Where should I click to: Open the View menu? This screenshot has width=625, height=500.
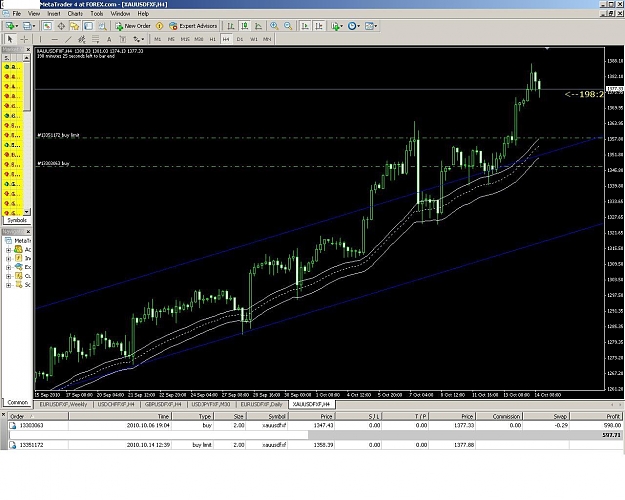click(34, 14)
